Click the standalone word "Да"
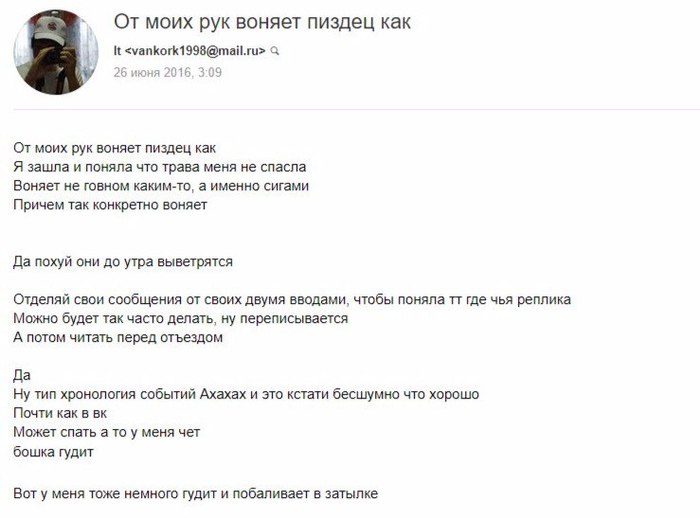The height and width of the screenshot is (518, 700). 22,375
